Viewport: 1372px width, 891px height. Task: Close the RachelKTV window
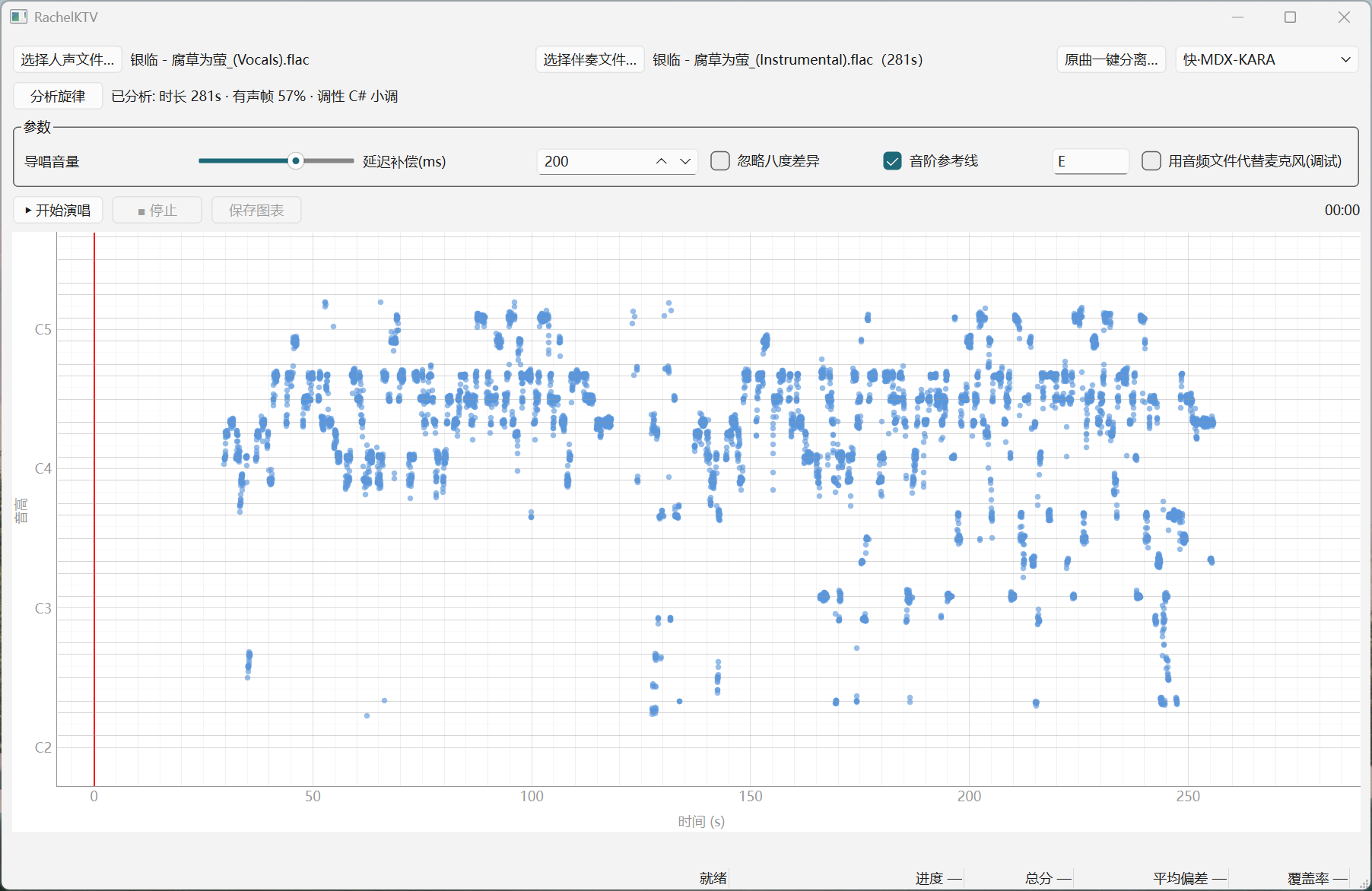[x=1344, y=17]
